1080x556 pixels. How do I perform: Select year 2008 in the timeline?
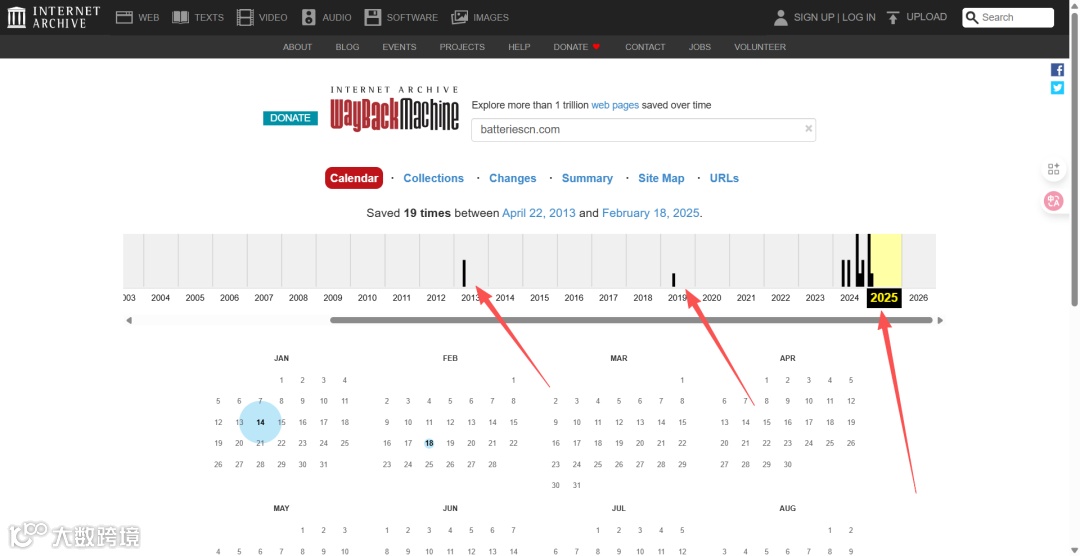click(x=298, y=298)
